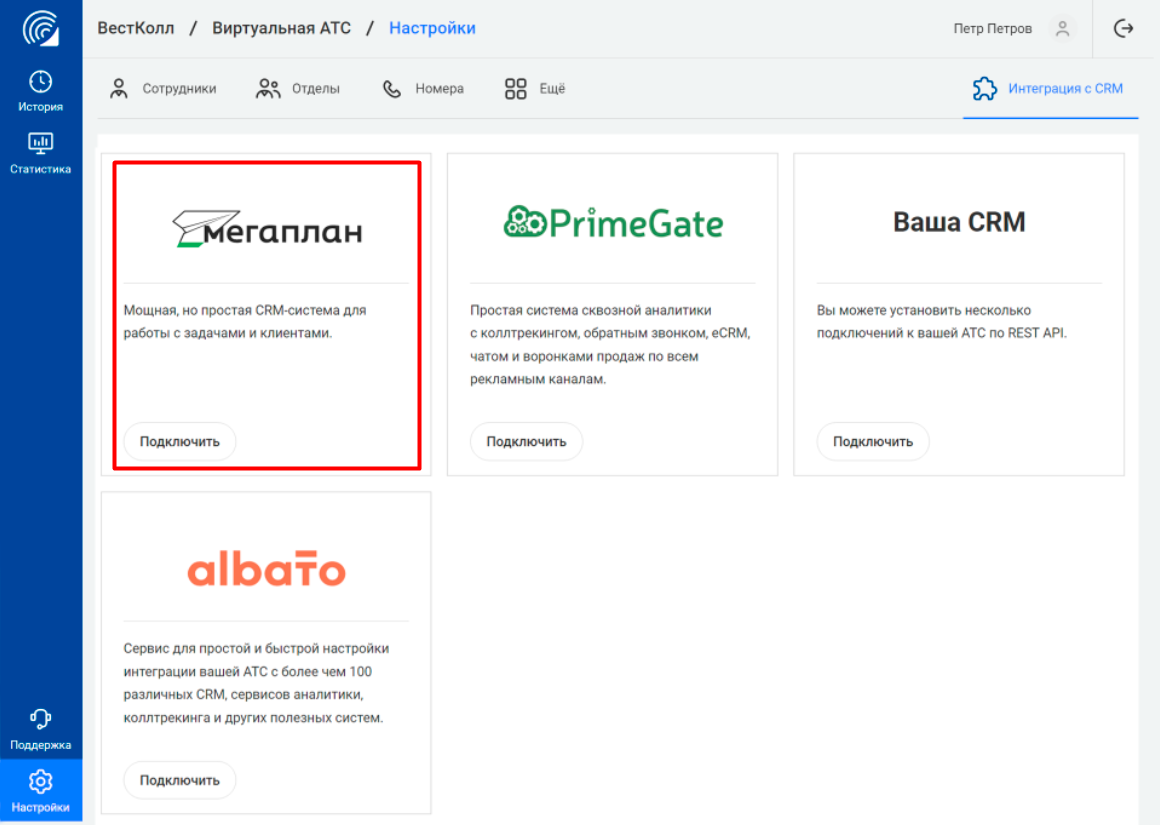Click the Ещё grid squares icon
Viewport: 1160px width, 825px height.
click(x=515, y=89)
